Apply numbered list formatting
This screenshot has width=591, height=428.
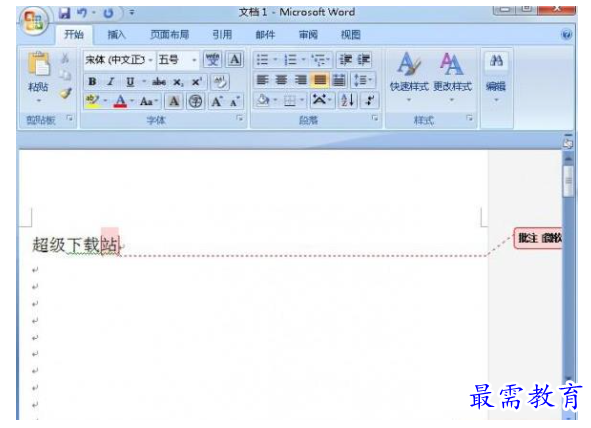[x=290, y=60]
